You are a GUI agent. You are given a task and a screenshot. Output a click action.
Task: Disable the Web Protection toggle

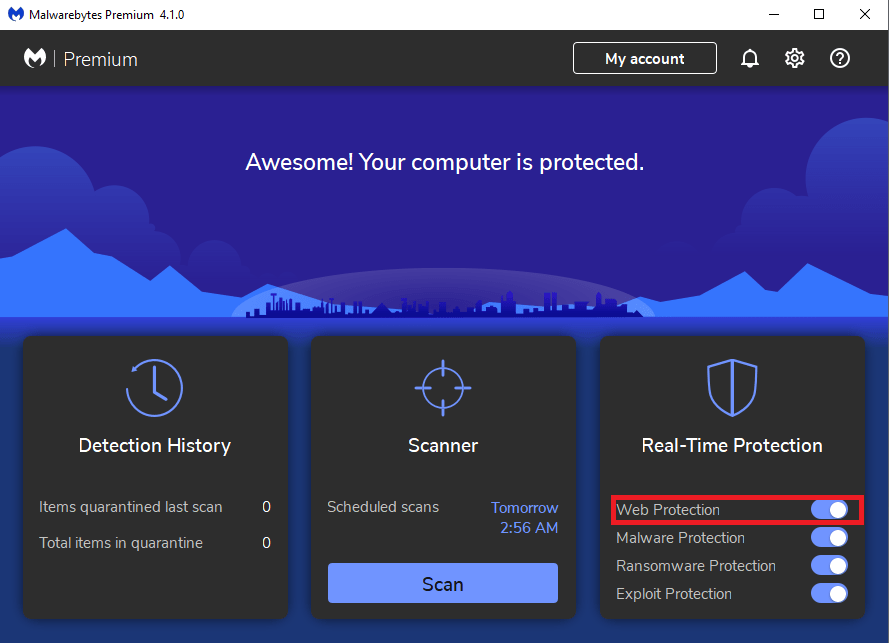829,509
